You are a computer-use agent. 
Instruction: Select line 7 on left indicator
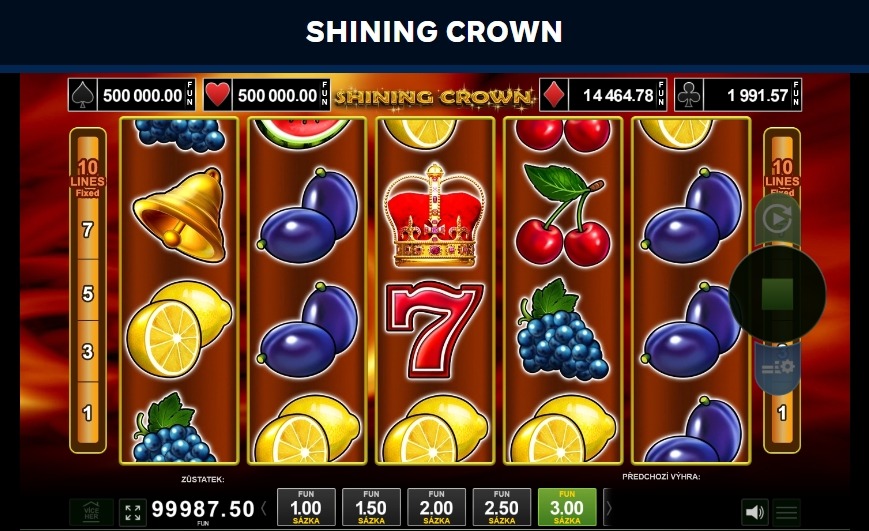(88, 229)
